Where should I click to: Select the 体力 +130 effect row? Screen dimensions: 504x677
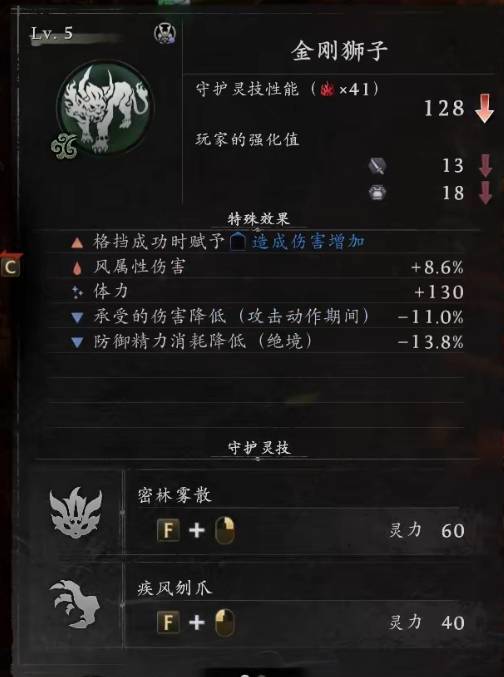268,292
